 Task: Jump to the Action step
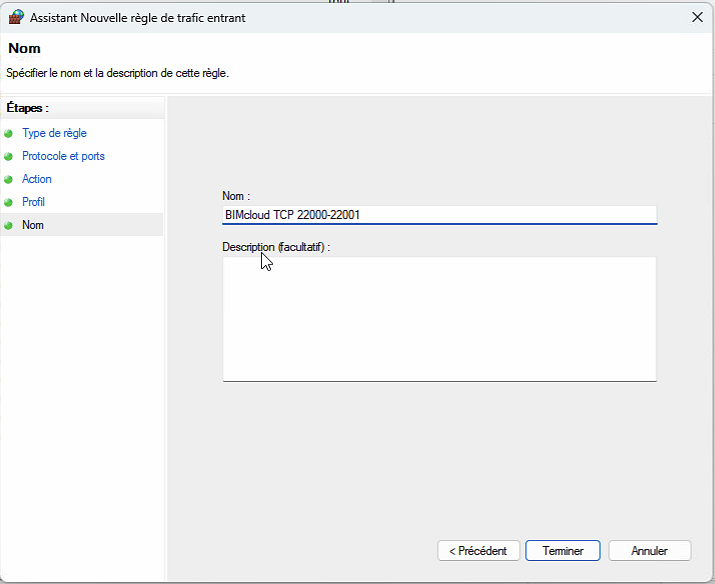36,179
